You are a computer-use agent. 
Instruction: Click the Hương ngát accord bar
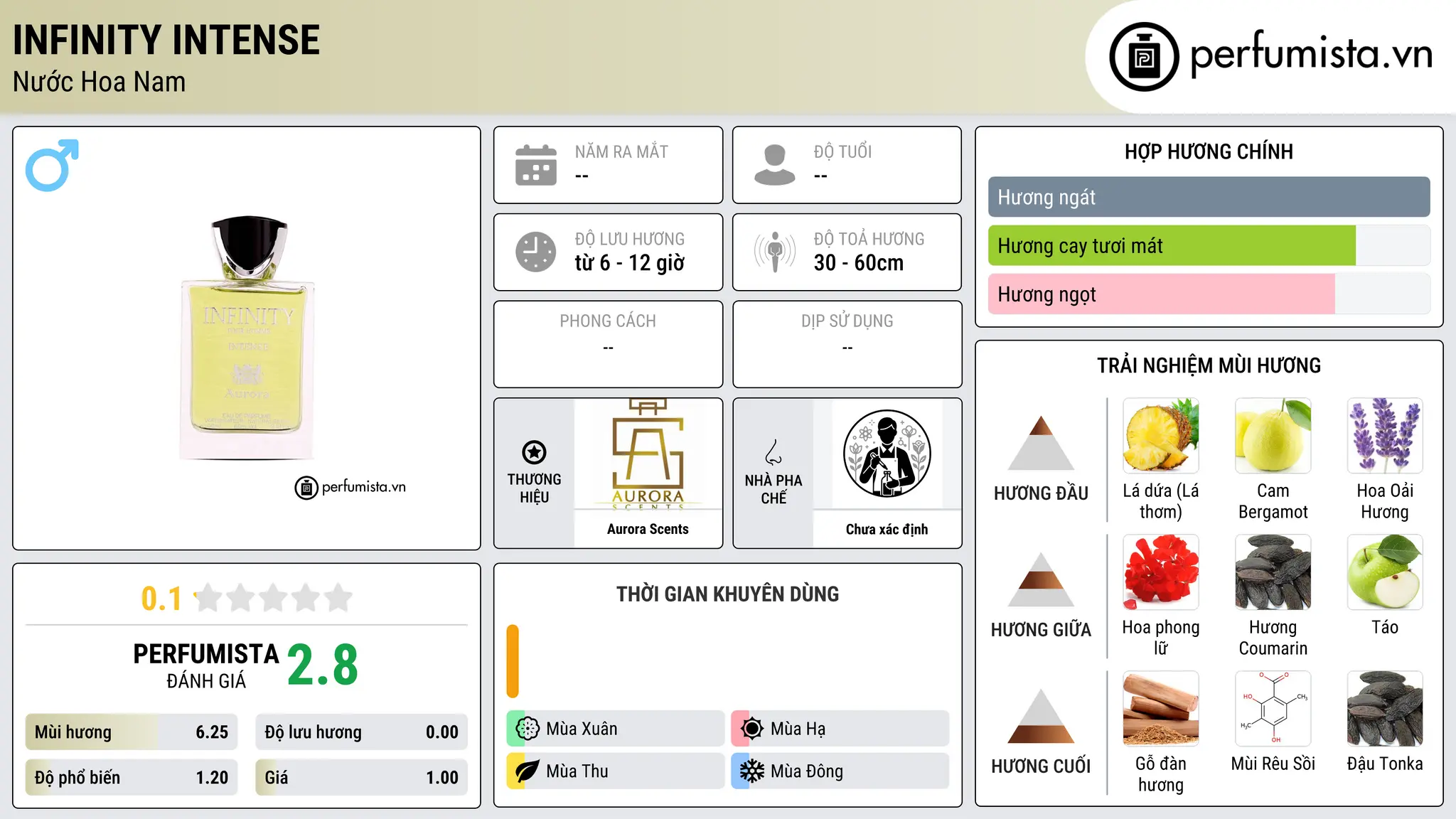pyautogui.click(x=1209, y=197)
